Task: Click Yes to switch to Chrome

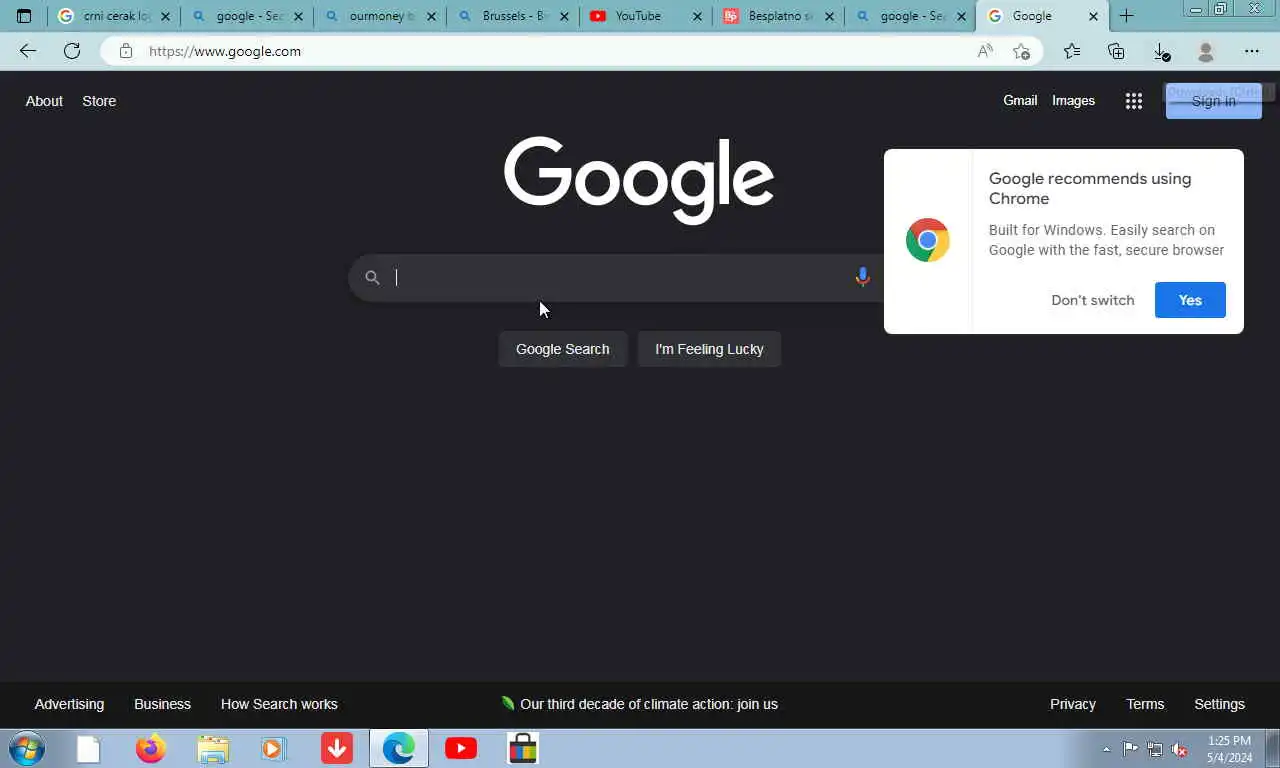Action: (x=1190, y=300)
